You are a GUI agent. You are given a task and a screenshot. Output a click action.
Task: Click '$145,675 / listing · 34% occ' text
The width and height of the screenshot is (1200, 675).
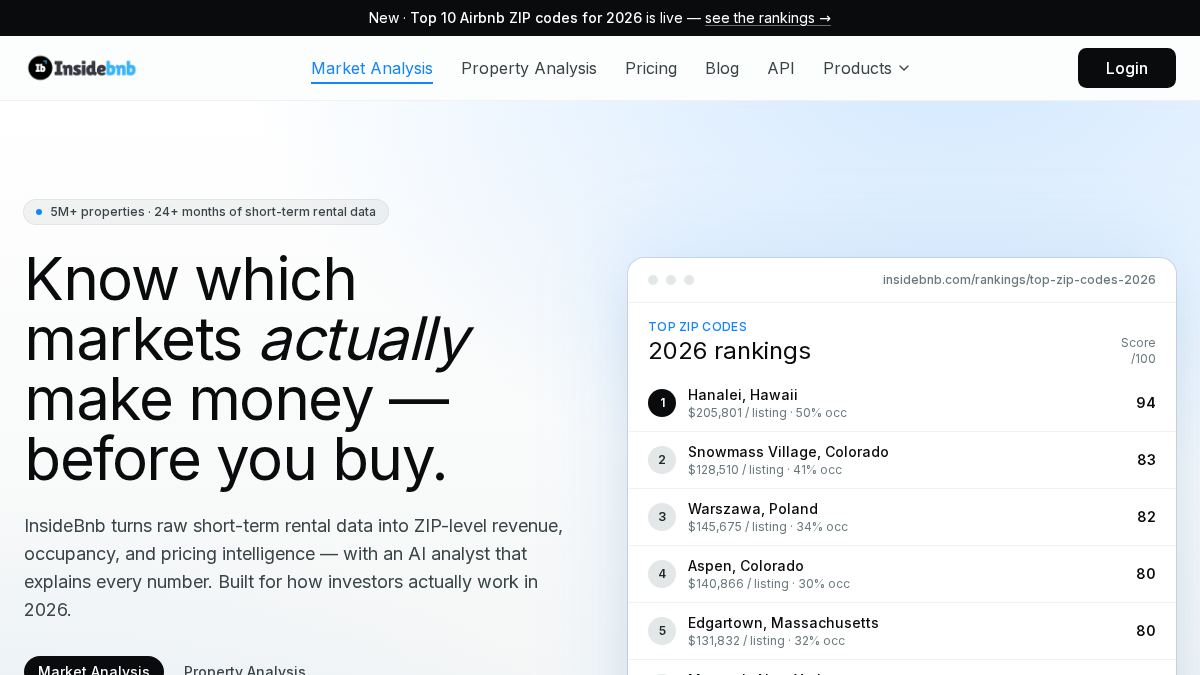[x=768, y=527]
